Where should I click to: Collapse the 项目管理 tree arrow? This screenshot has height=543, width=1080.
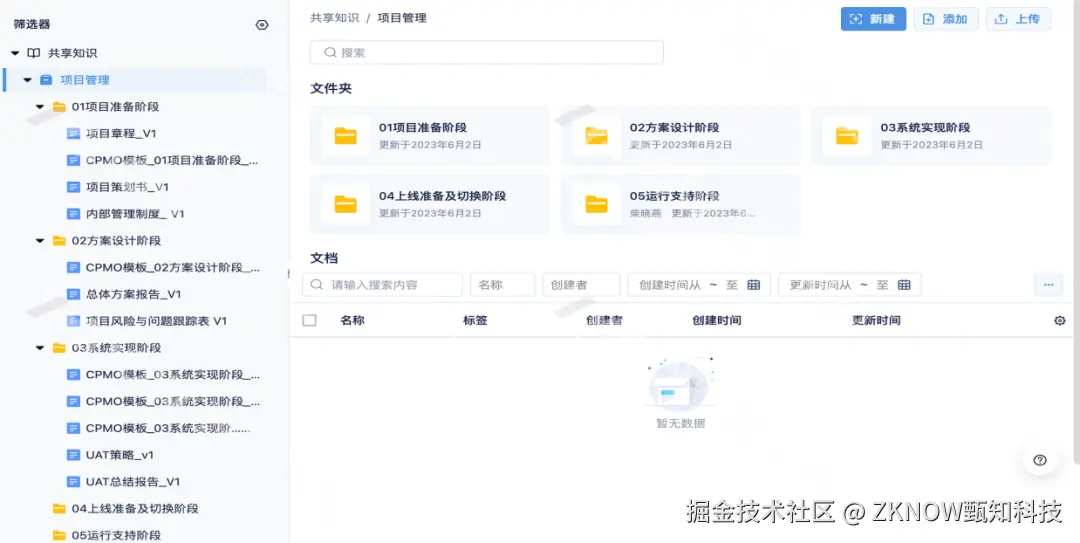click(28, 80)
